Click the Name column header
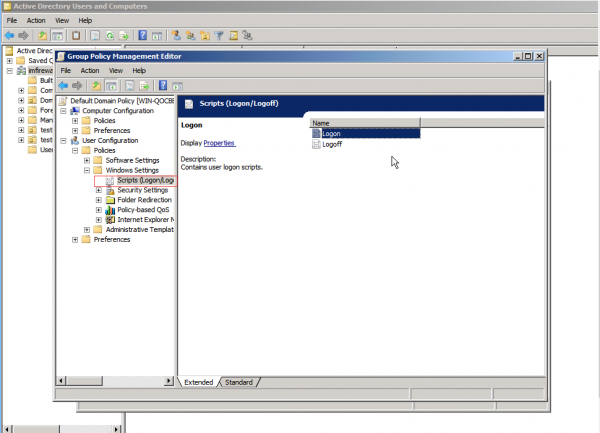The width and height of the screenshot is (600, 433). coord(365,123)
